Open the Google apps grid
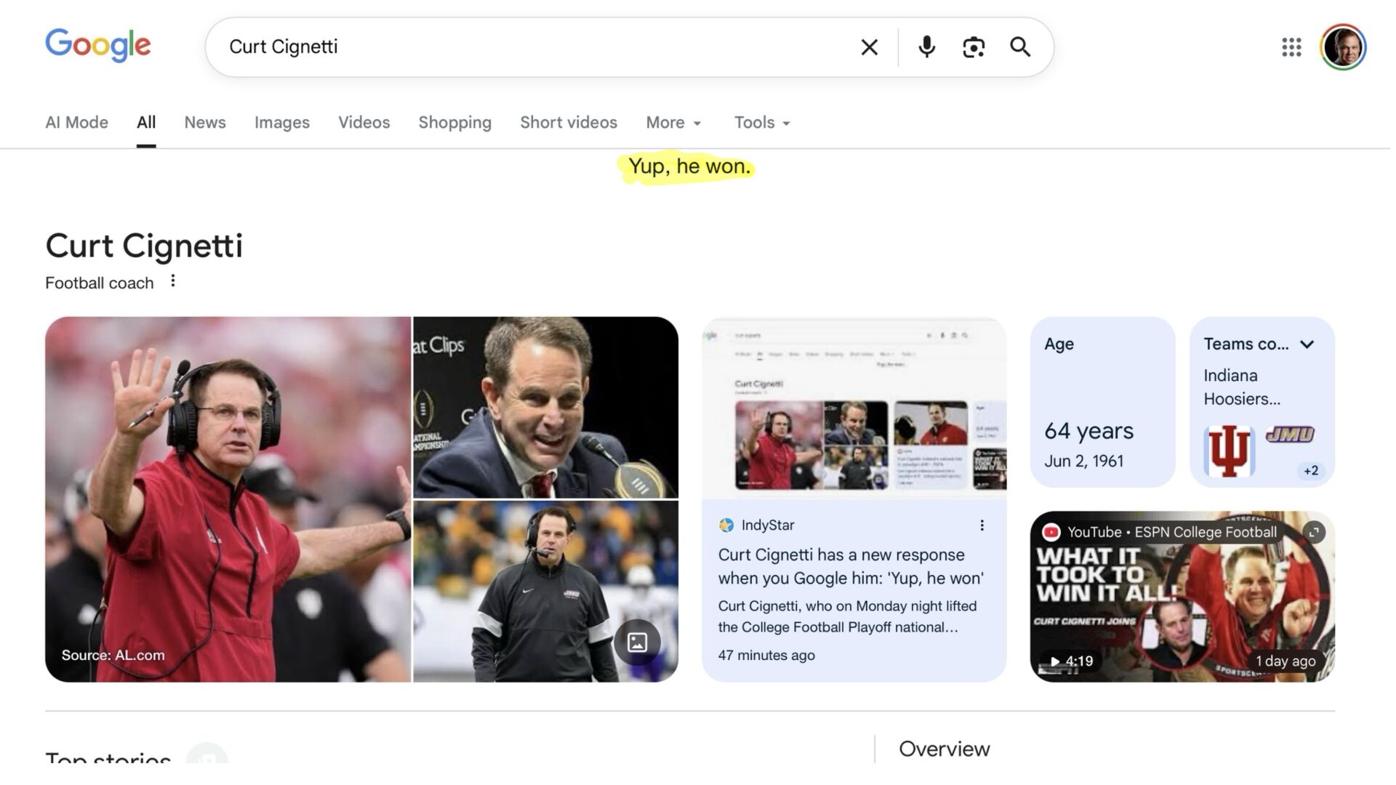Viewport: 1396px width, 785px height. (x=1291, y=47)
